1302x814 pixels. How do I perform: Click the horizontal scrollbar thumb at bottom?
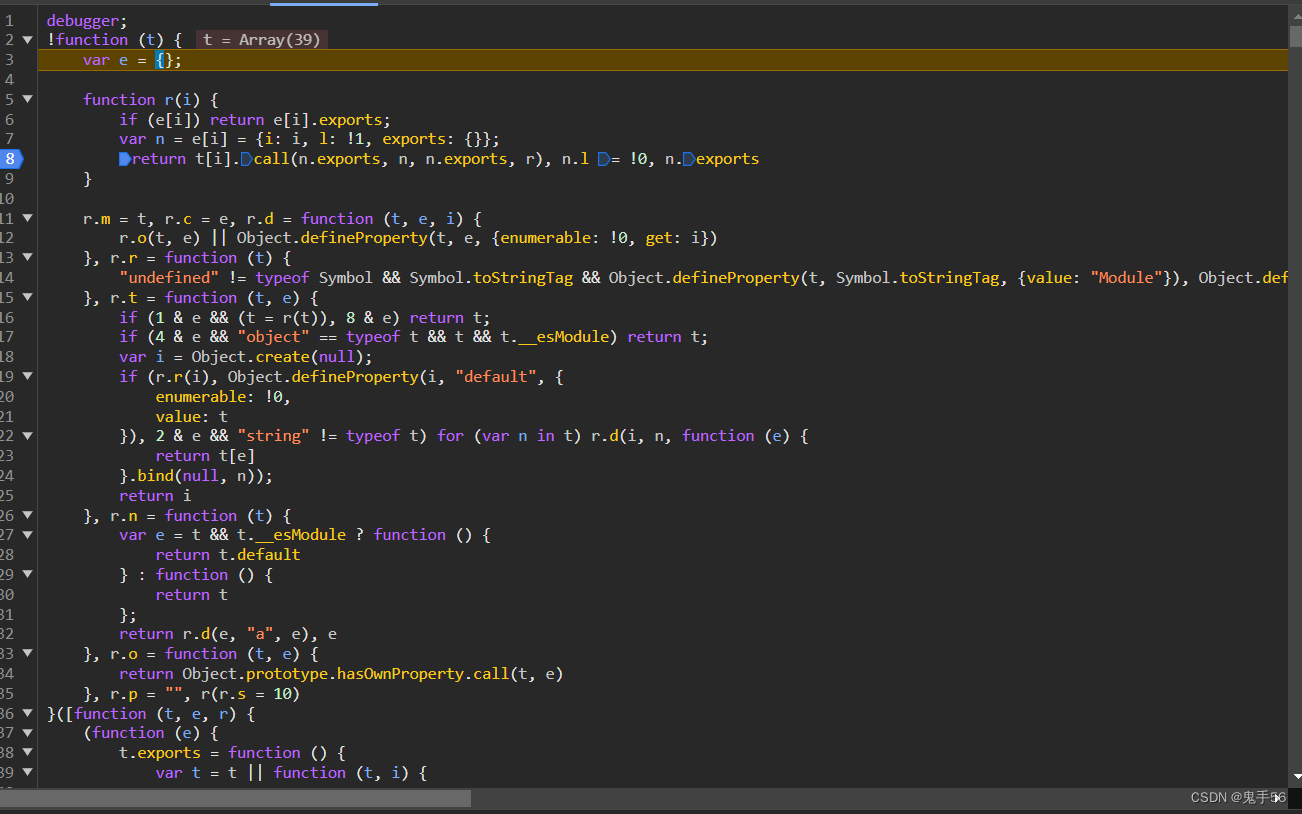pos(236,798)
